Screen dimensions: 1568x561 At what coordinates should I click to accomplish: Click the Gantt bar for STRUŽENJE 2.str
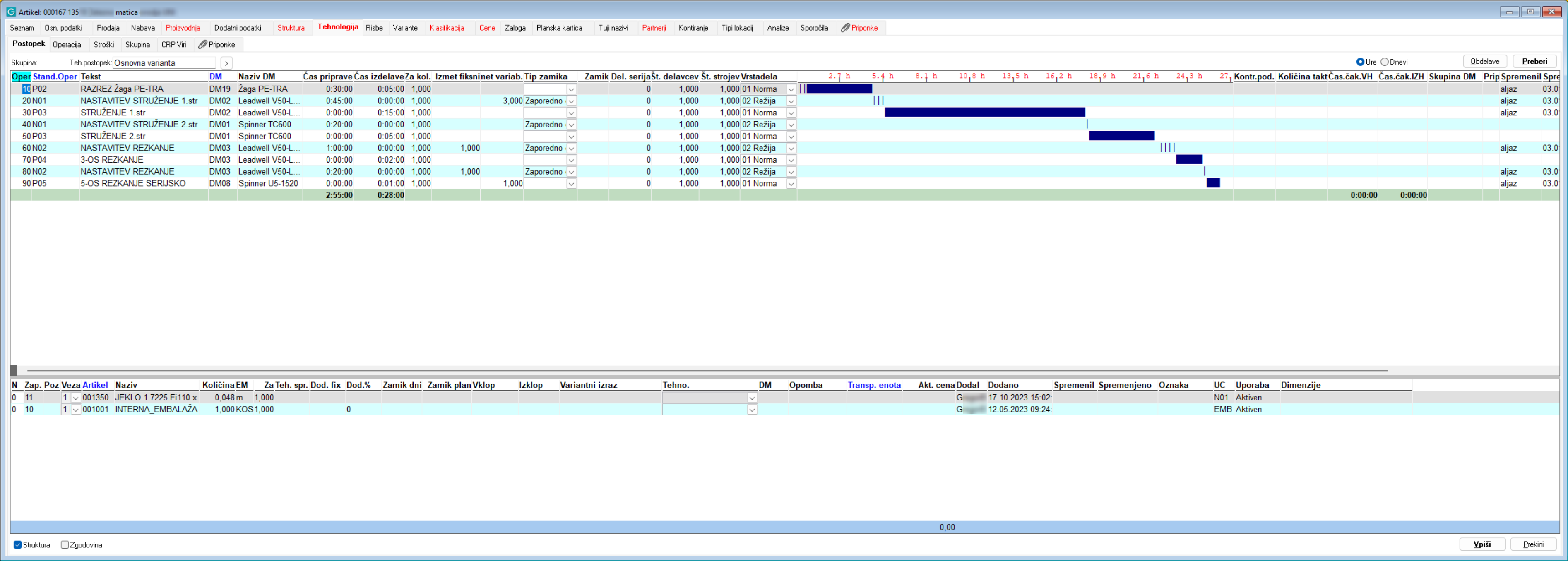[1121, 136]
